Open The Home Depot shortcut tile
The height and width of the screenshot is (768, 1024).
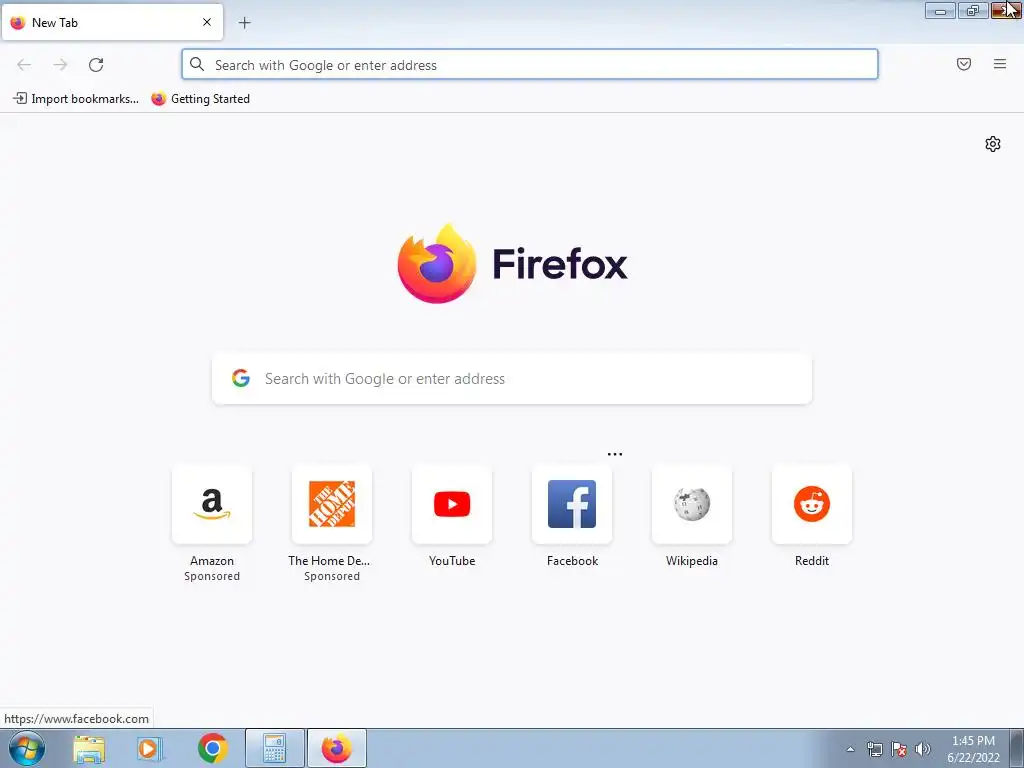[x=332, y=504]
